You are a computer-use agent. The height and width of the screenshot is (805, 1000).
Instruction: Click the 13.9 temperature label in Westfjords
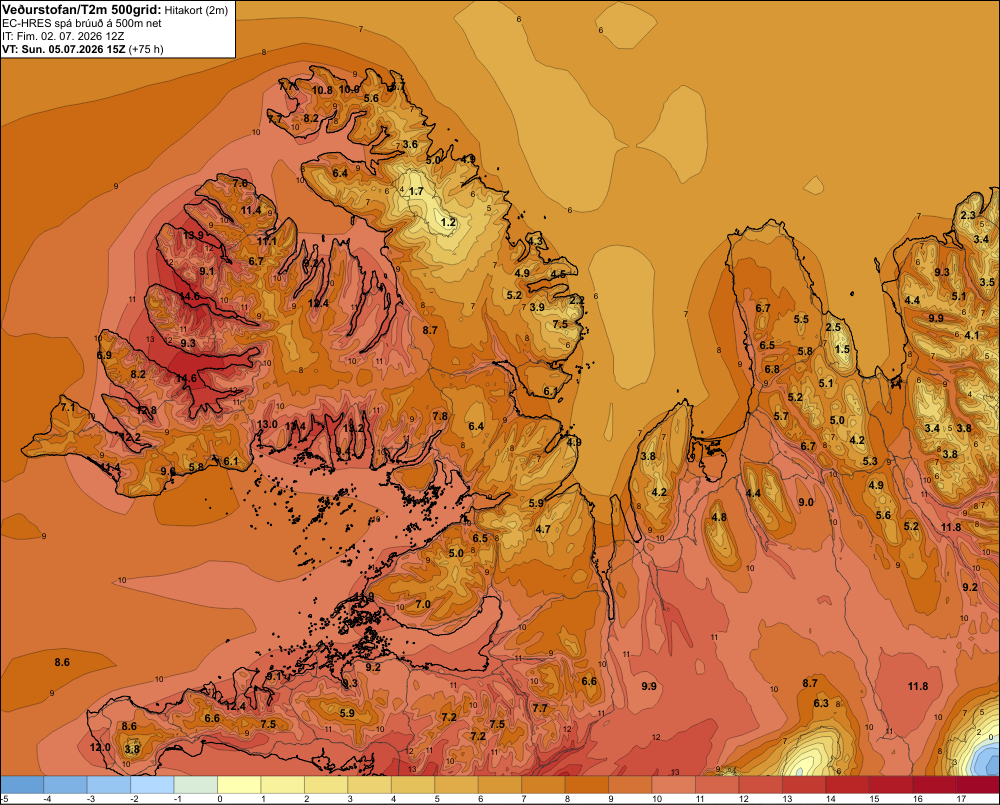point(193,235)
